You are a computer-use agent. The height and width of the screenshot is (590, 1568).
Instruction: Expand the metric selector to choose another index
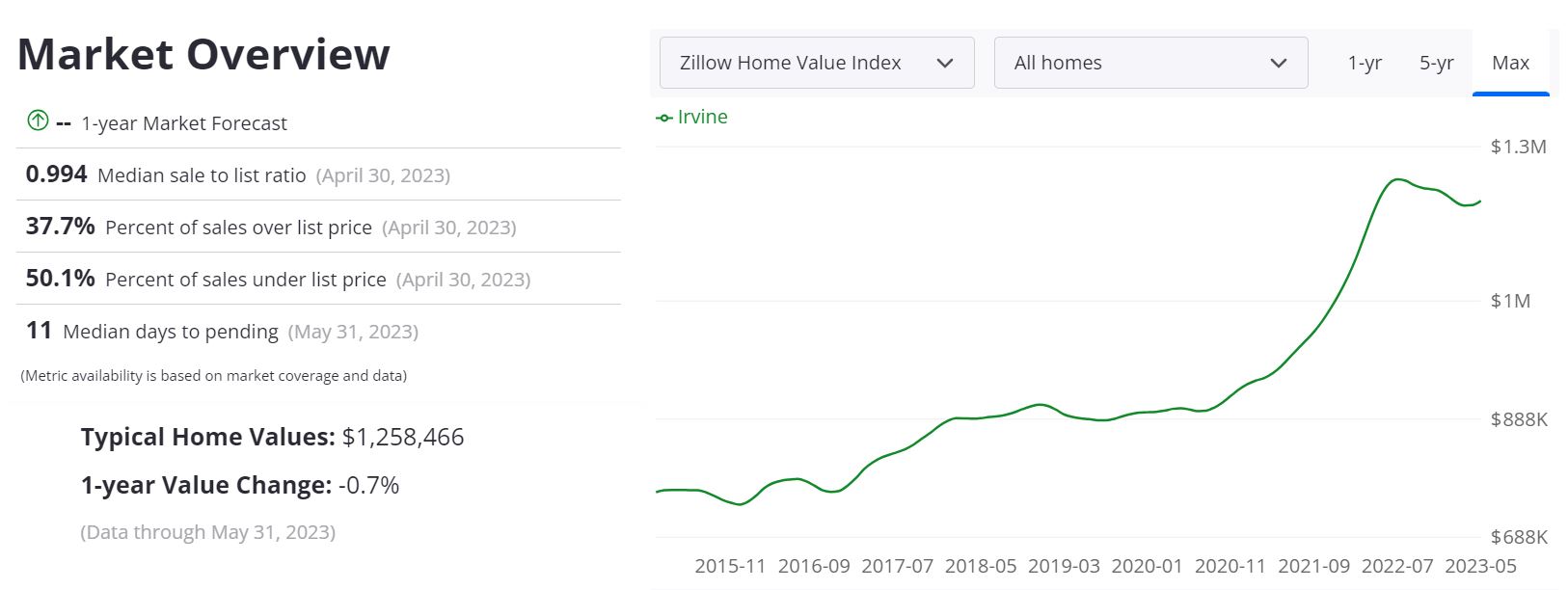pos(815,62)
